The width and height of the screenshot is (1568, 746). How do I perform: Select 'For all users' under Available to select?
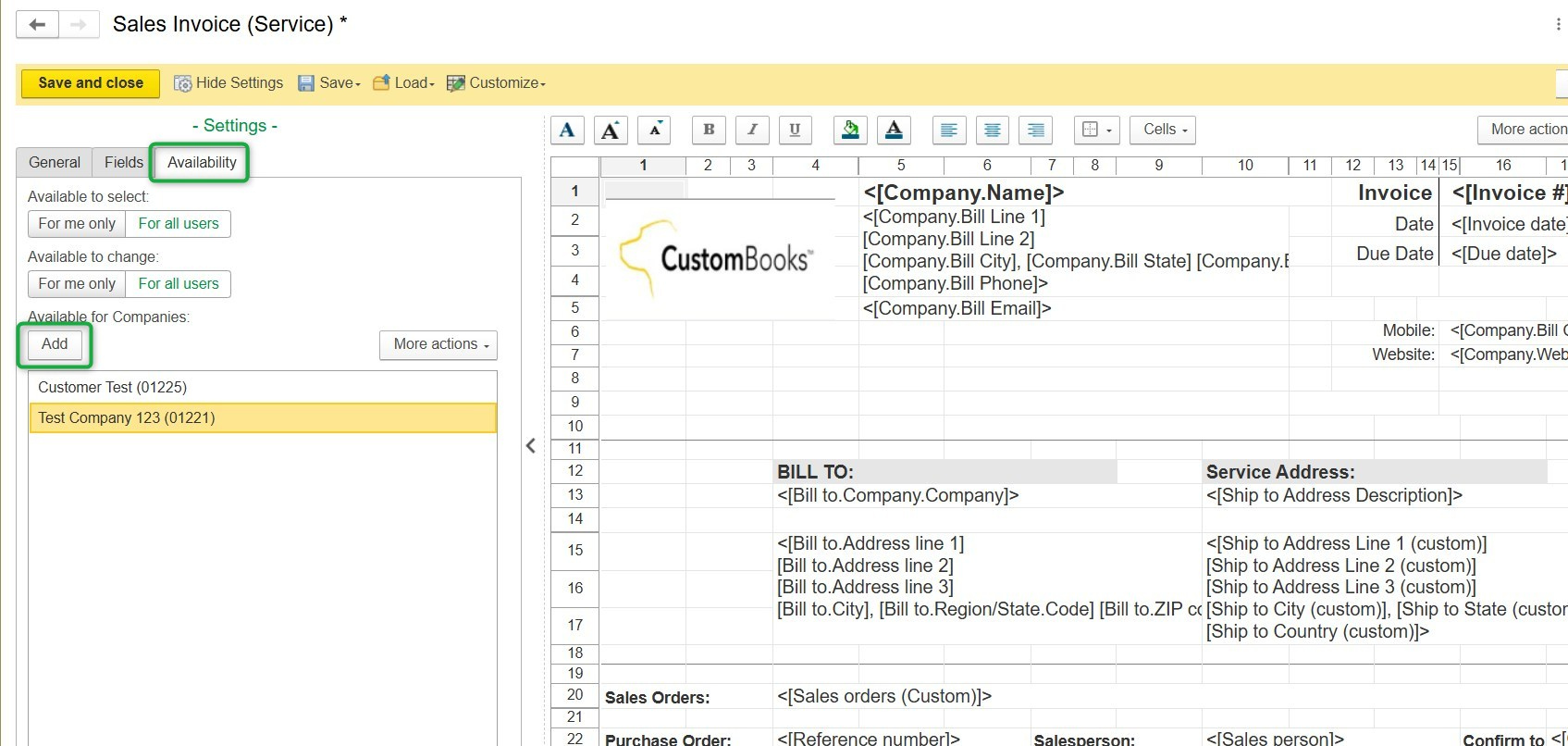pos(179,224)
